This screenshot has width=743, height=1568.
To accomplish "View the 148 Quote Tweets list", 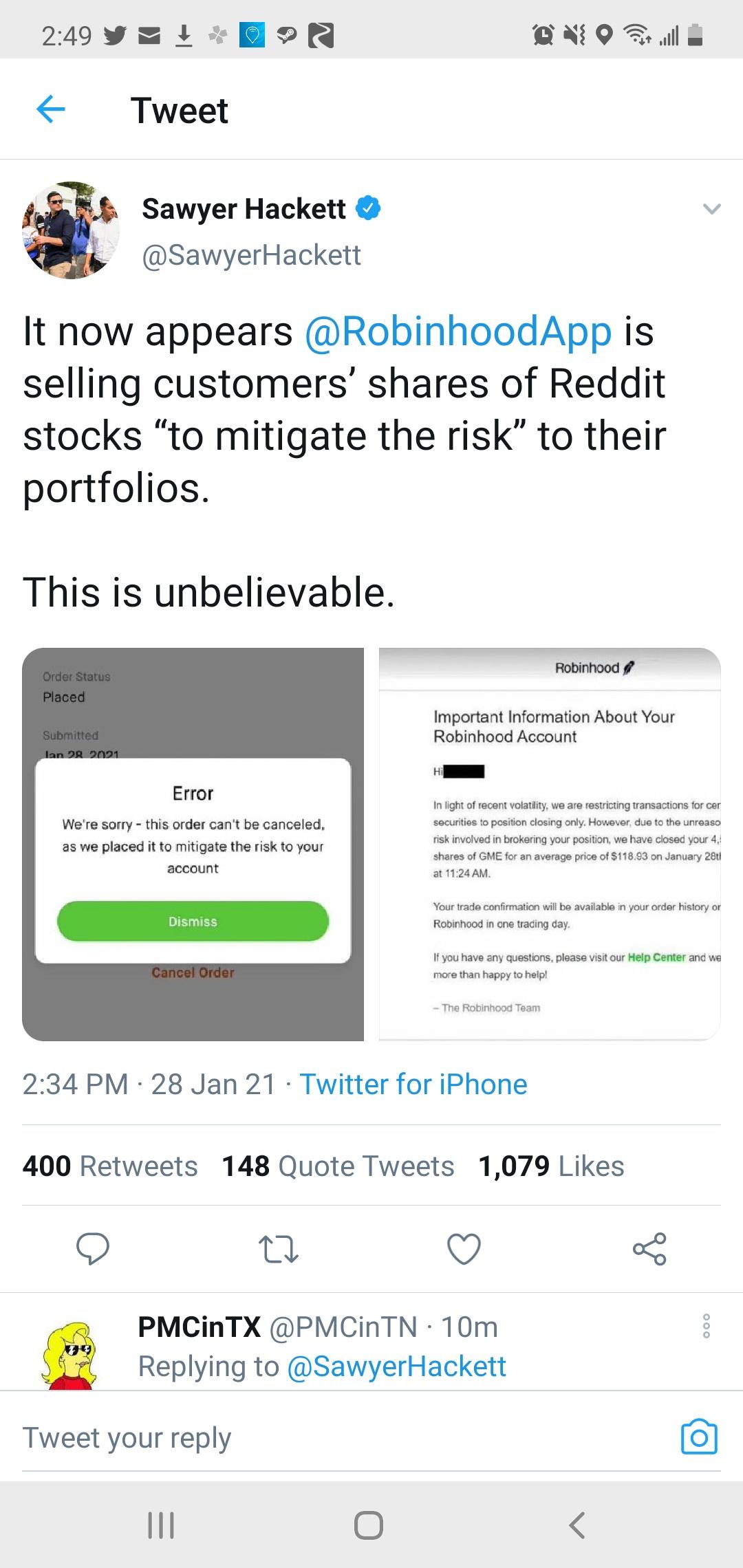I will [338, 1166].
